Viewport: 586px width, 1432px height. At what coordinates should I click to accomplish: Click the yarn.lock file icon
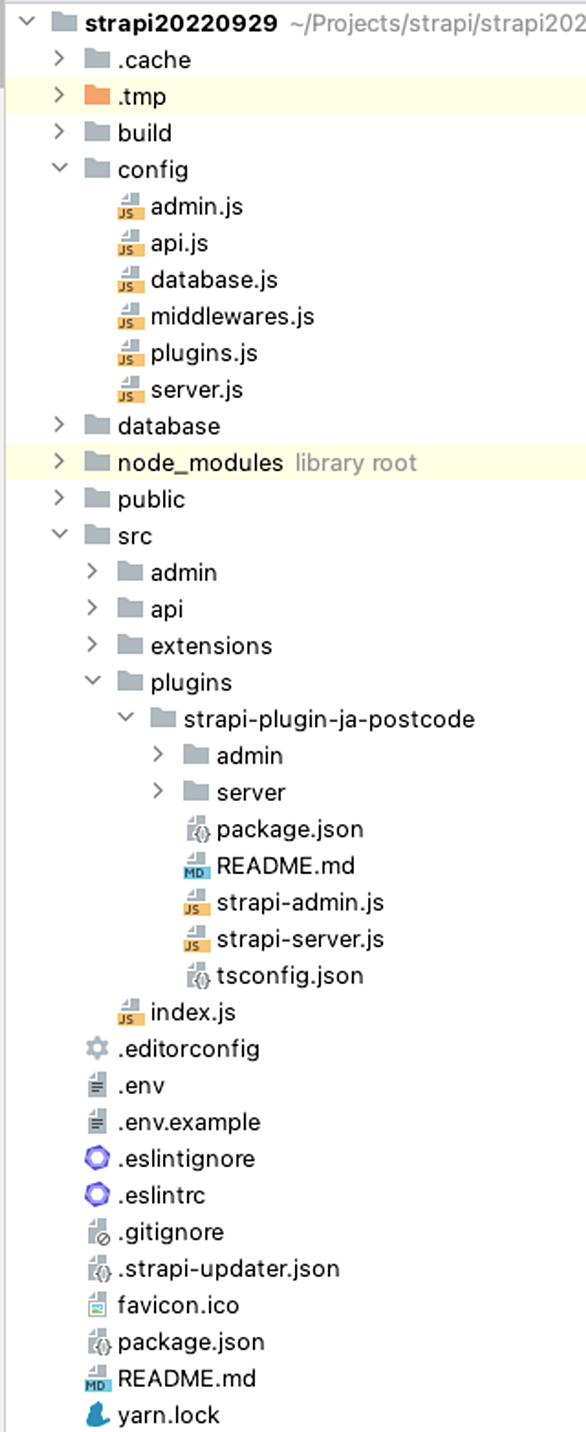(x=97, y=1415)
